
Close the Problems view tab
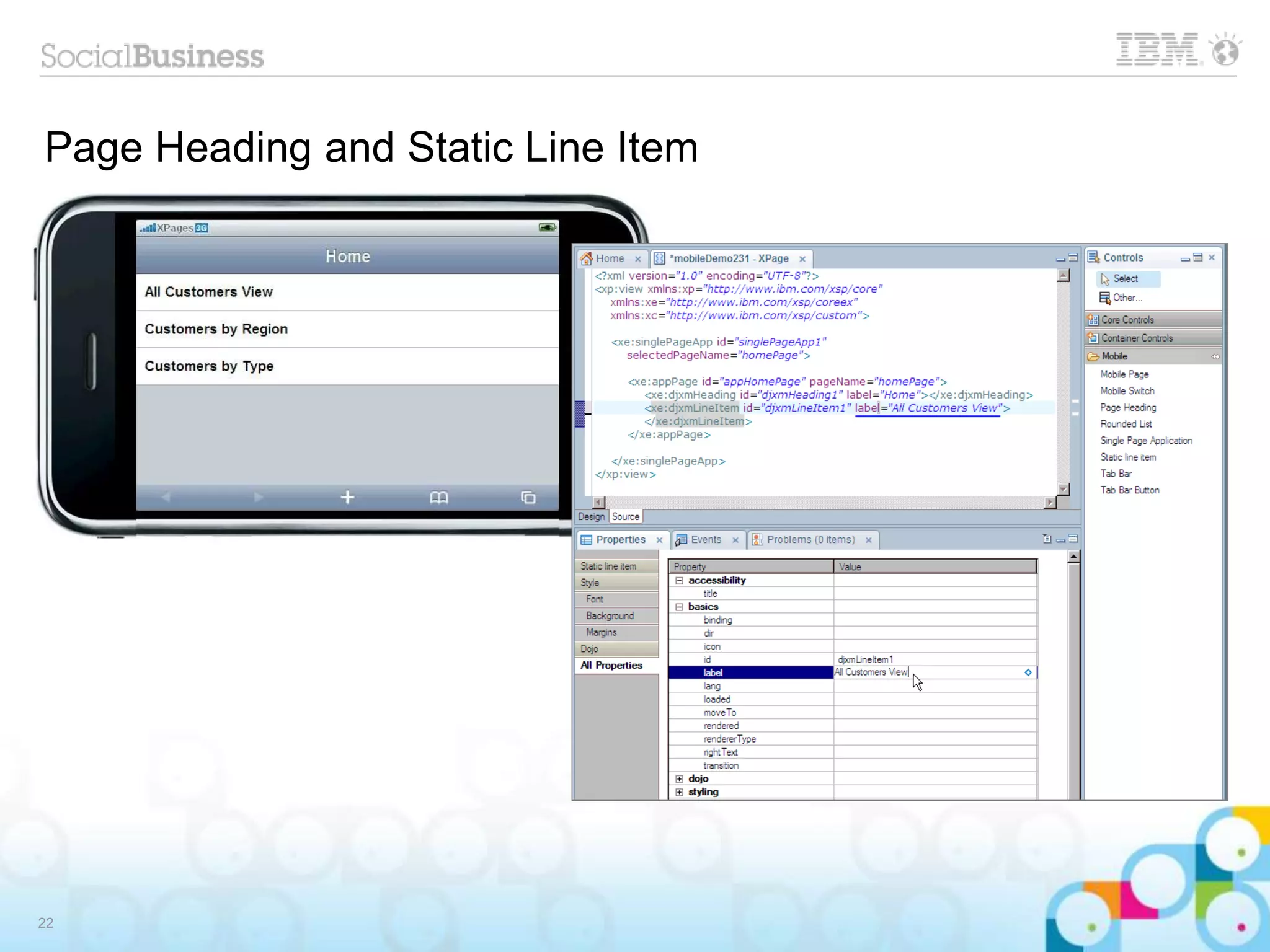pyautogui.click(x=869, y=540)
